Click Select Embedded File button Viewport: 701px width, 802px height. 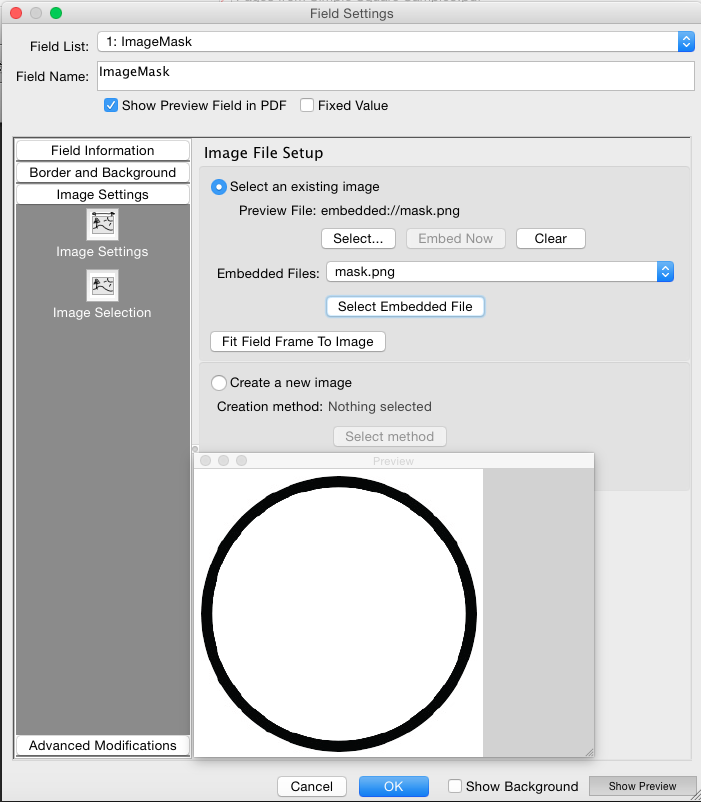(405, 306)
